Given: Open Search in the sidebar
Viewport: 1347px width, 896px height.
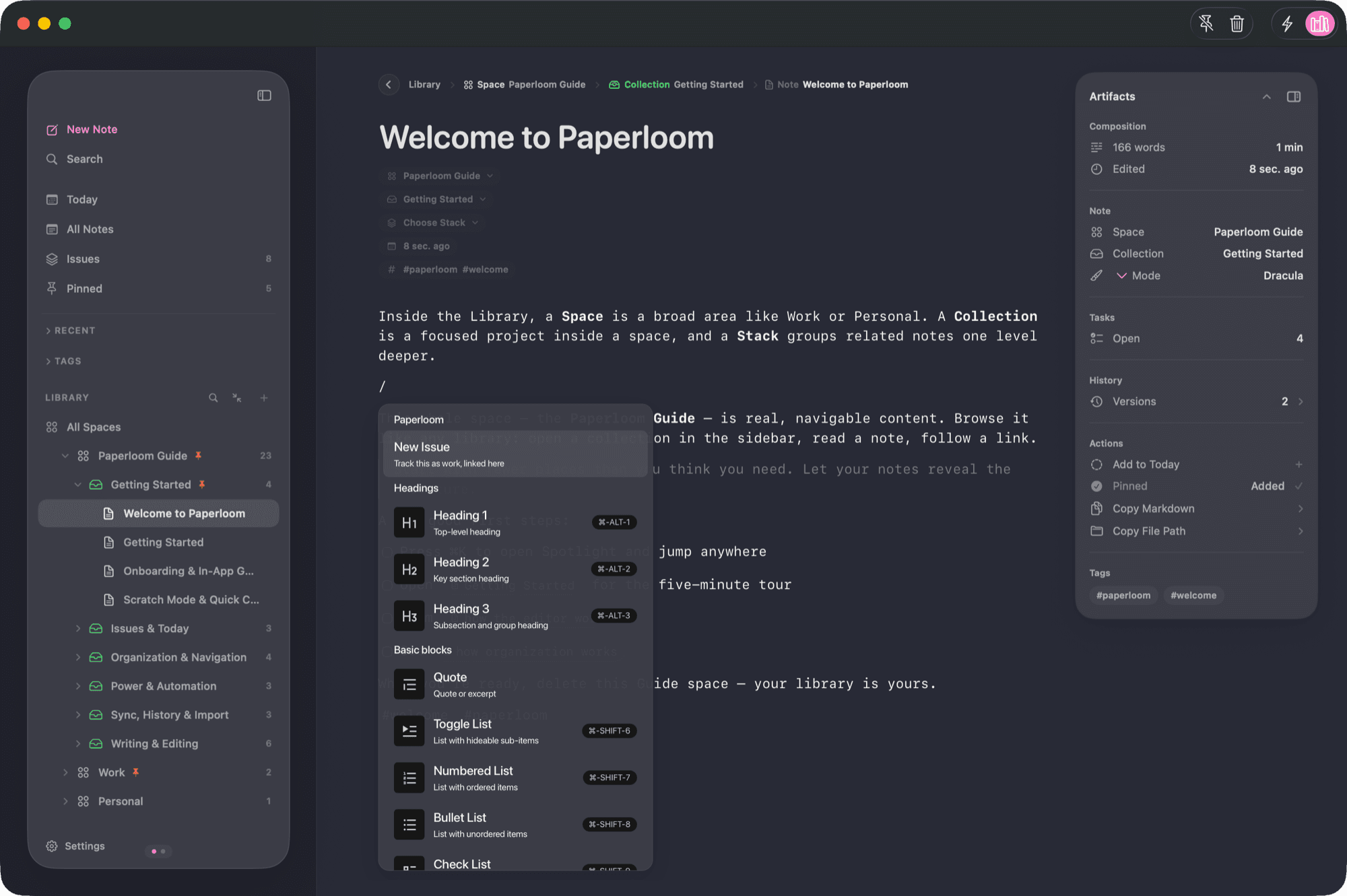Looking at the screenshot, I should click(x=74, y=159).
